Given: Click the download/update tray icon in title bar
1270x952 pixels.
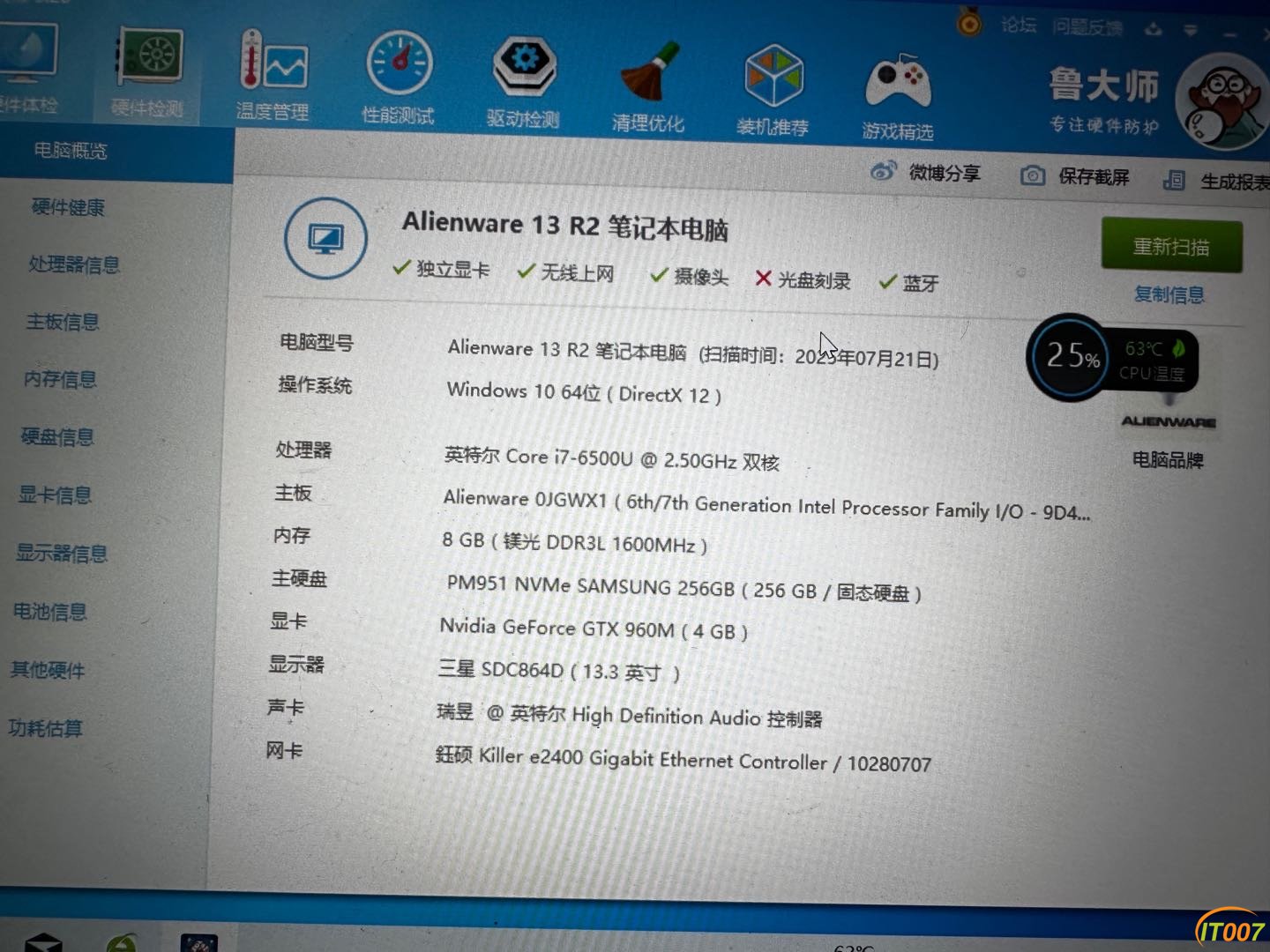Looking at the screenshot, I should pyautogui.click(x=1153, y=29).
